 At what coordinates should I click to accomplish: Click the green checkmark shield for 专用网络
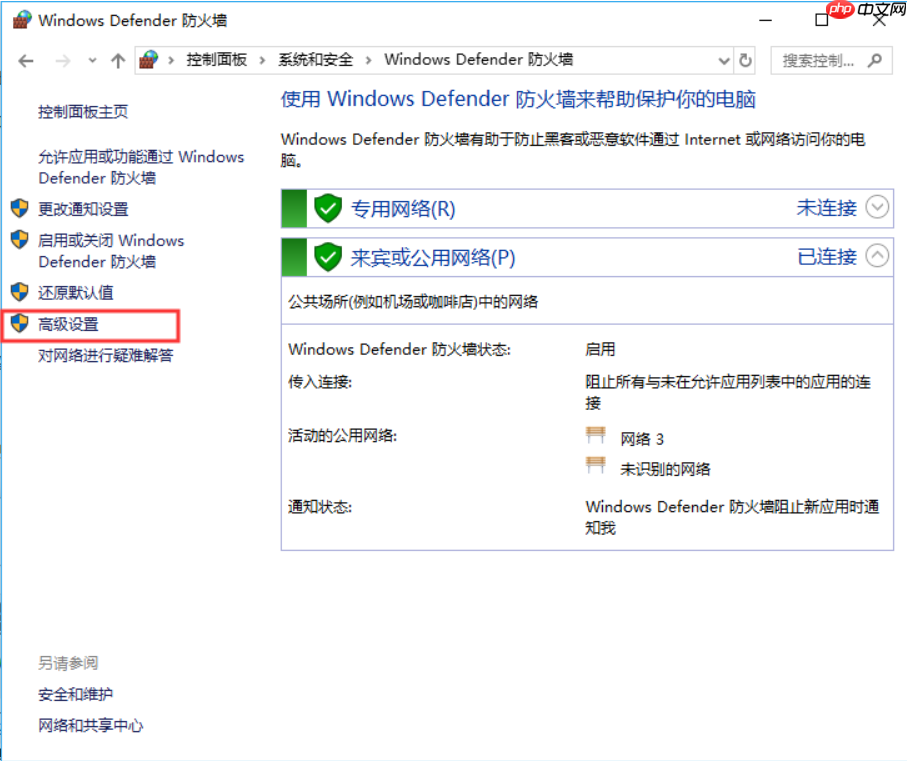tap(328, 208)
